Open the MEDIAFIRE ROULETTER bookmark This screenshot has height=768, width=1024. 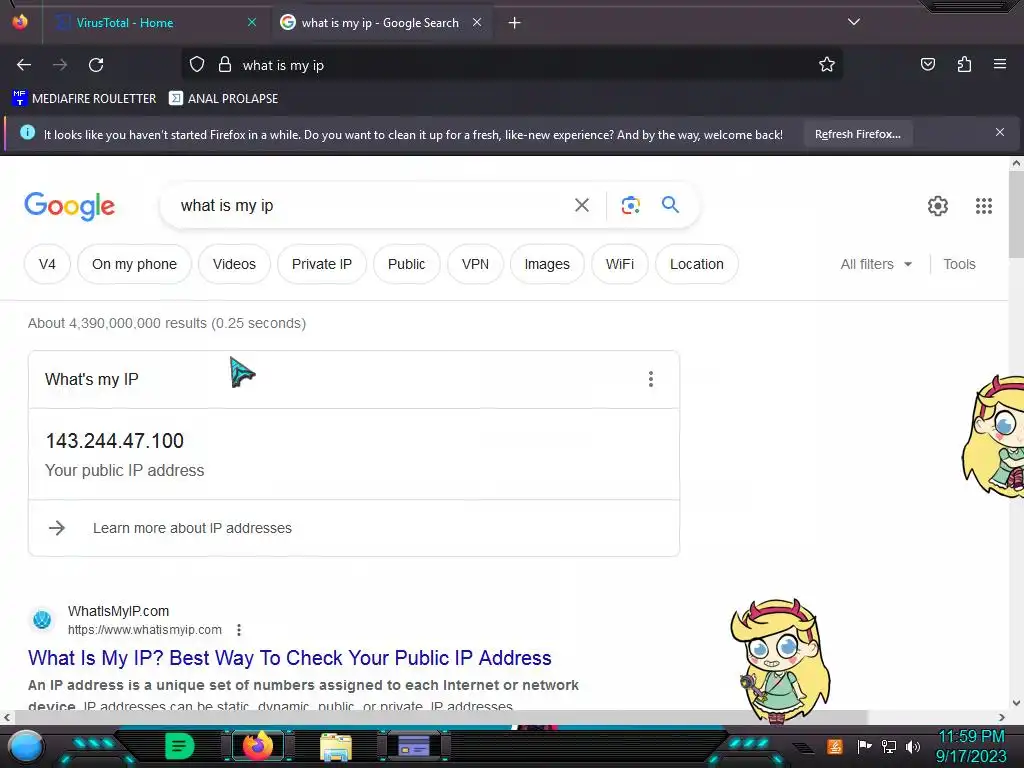coord(85,99)
